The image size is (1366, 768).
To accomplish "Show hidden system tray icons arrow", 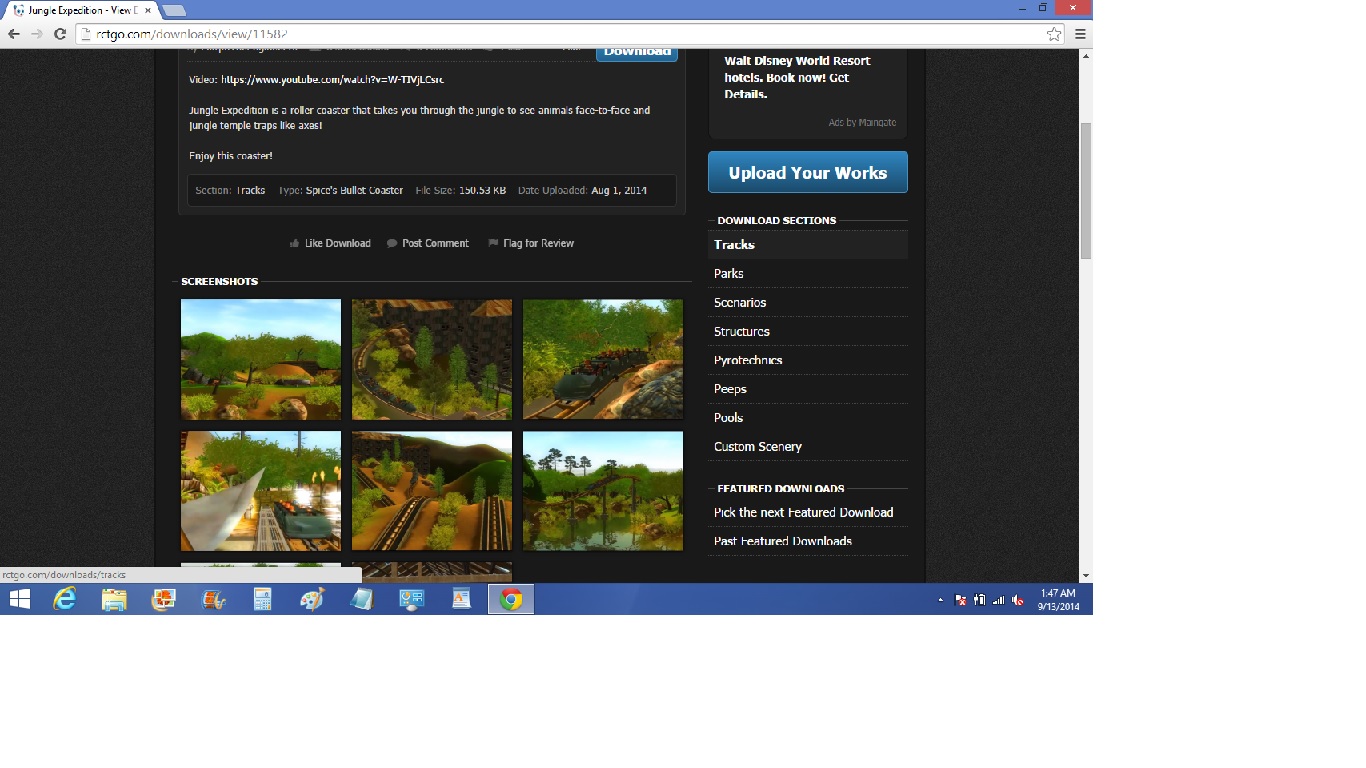I will [x=940, y=600].
